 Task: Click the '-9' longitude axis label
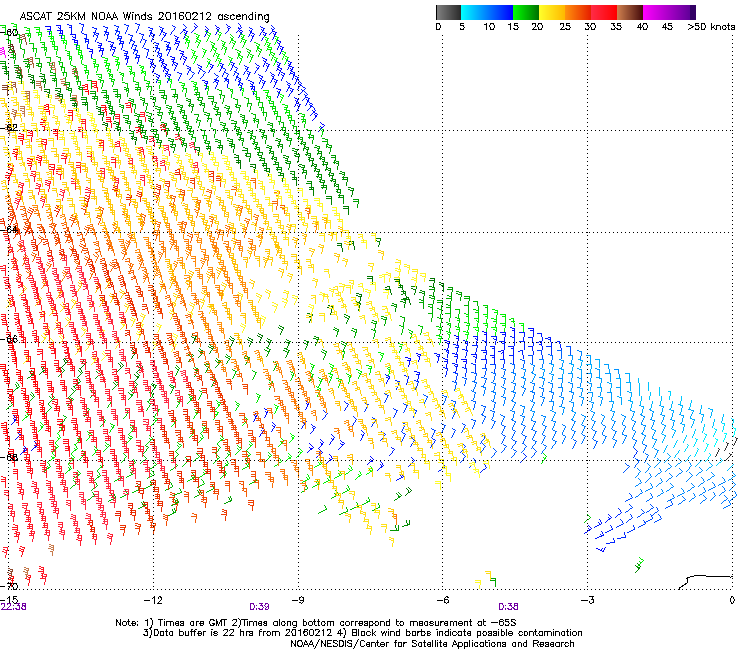(x=297, y=600)
